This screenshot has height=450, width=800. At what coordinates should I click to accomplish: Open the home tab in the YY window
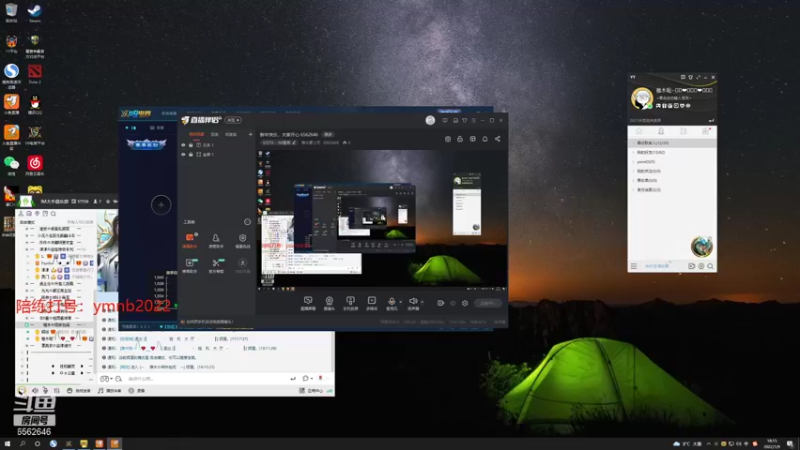[x=639, y=132]
